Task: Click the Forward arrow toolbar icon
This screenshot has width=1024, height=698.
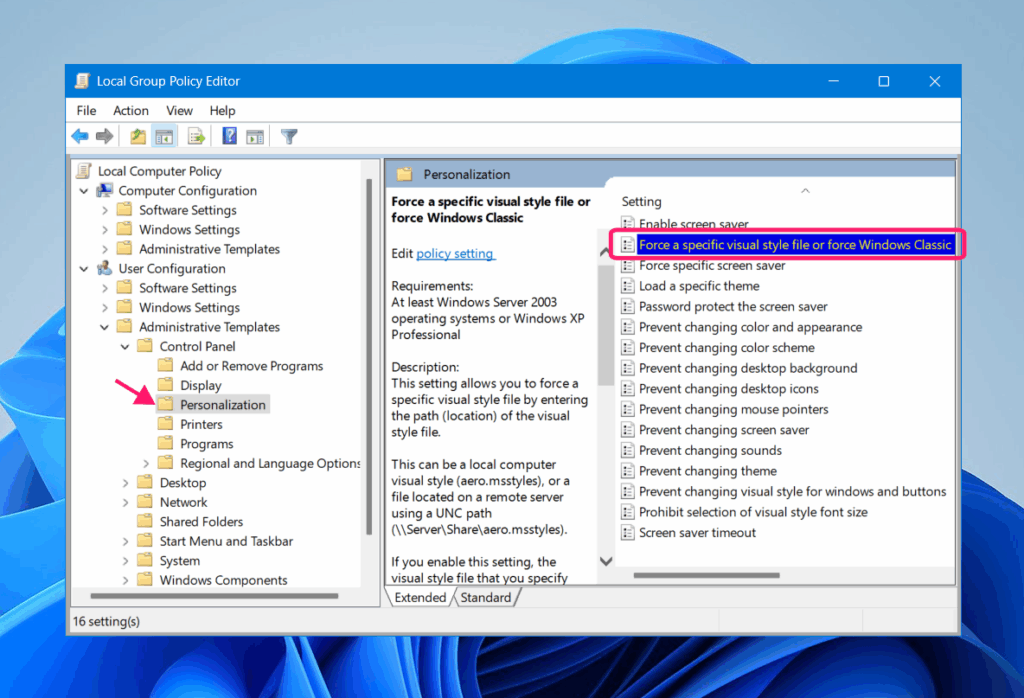Action: [x=104, y=136]
